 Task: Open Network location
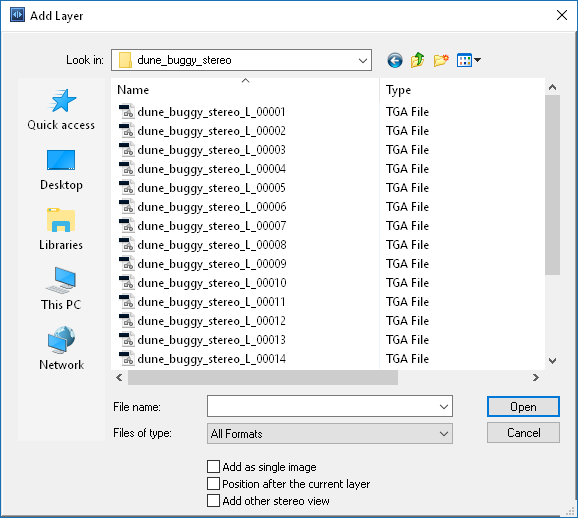(61, 349)
